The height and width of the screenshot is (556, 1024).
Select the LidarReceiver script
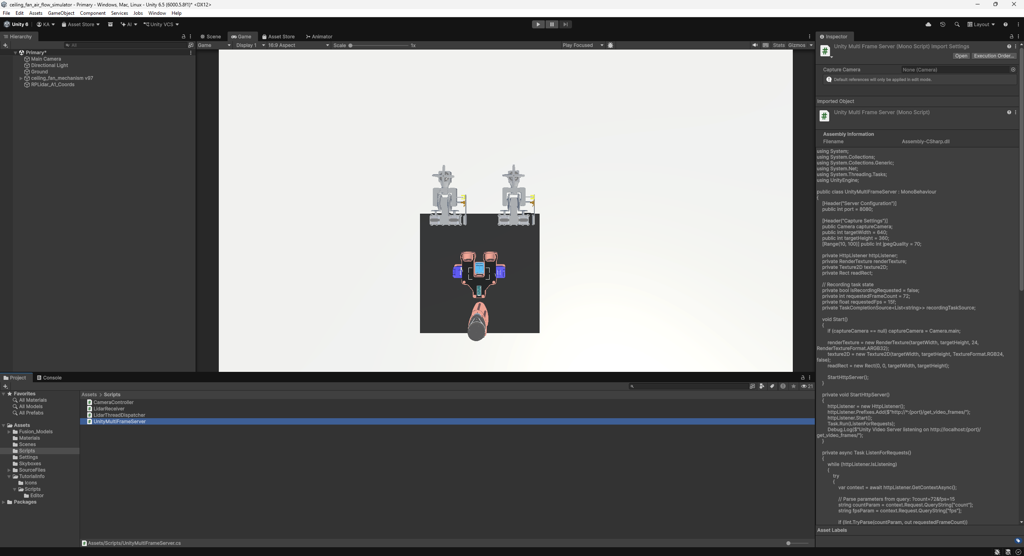(108, 409)
